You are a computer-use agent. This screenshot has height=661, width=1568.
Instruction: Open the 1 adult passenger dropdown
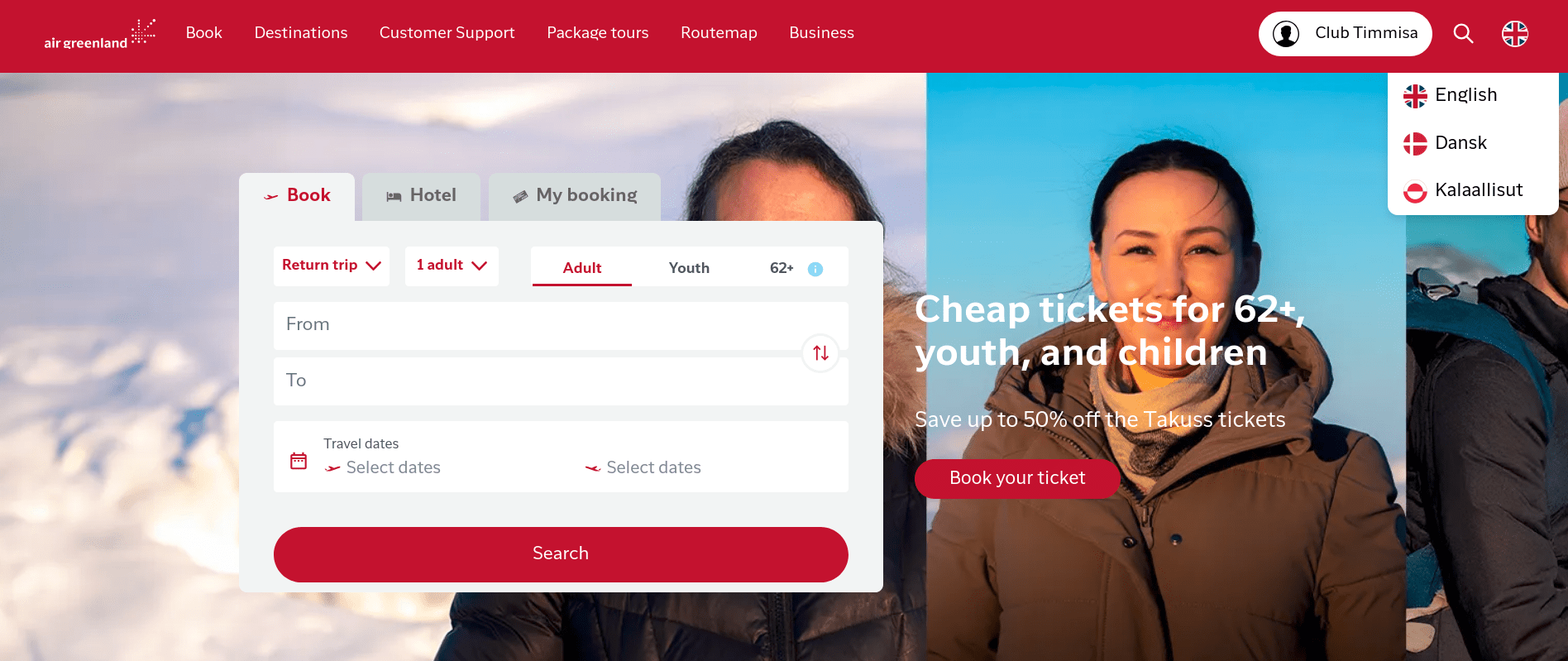(452, 266)
